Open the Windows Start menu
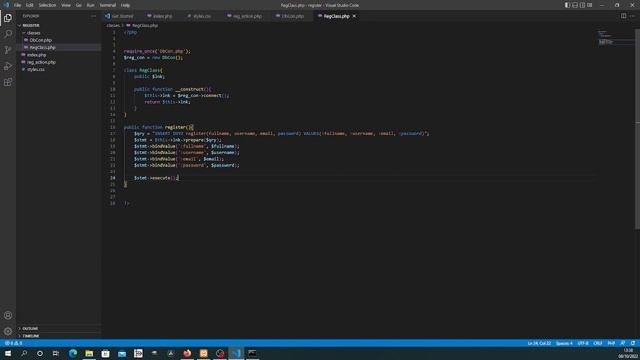Image resolution: width=640 pixels, height=360 pixels. [8, 353]
